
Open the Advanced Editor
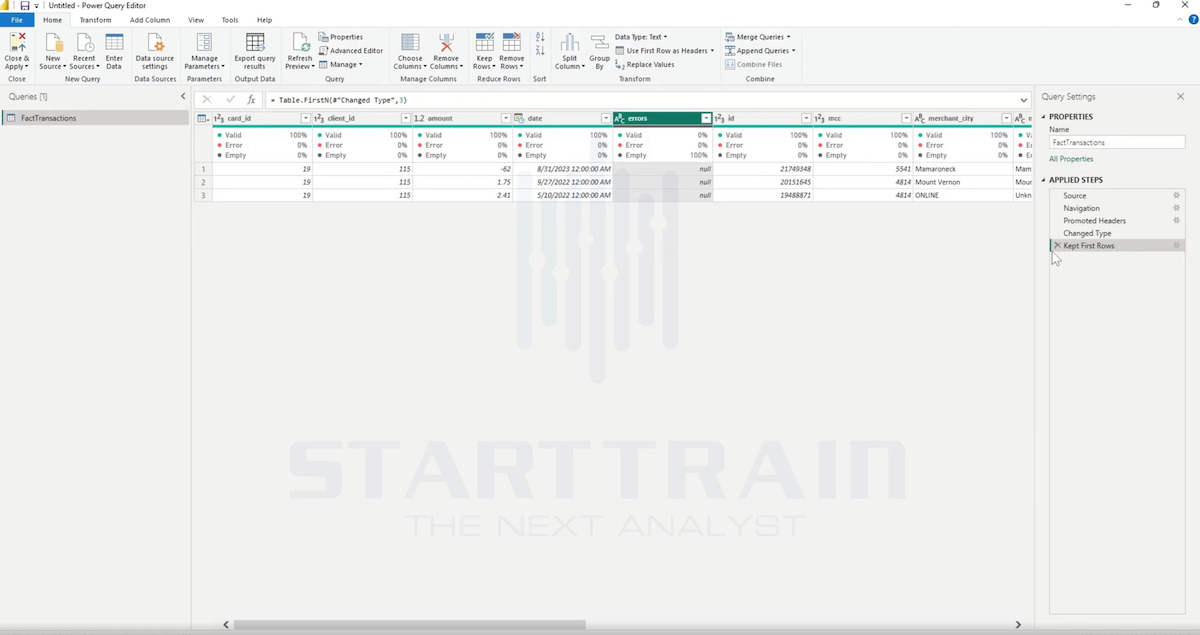click(351, 51)
